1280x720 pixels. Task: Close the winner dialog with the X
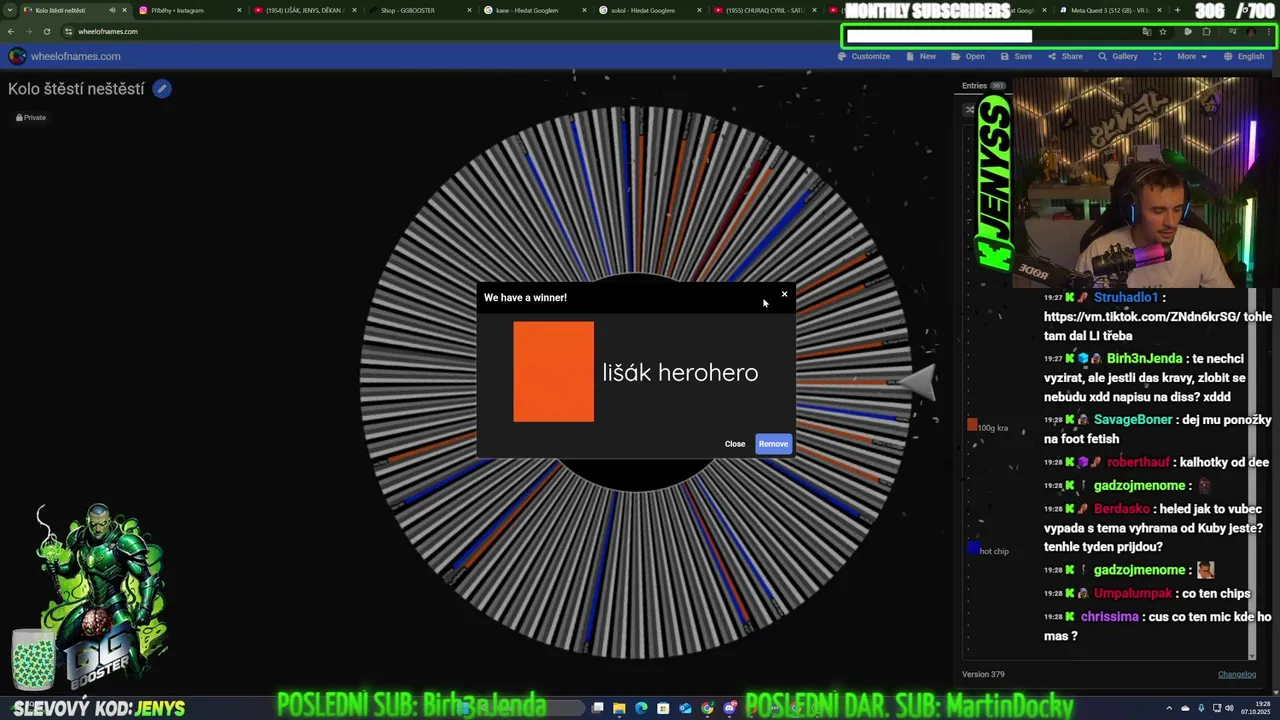(x=784, y=294)
